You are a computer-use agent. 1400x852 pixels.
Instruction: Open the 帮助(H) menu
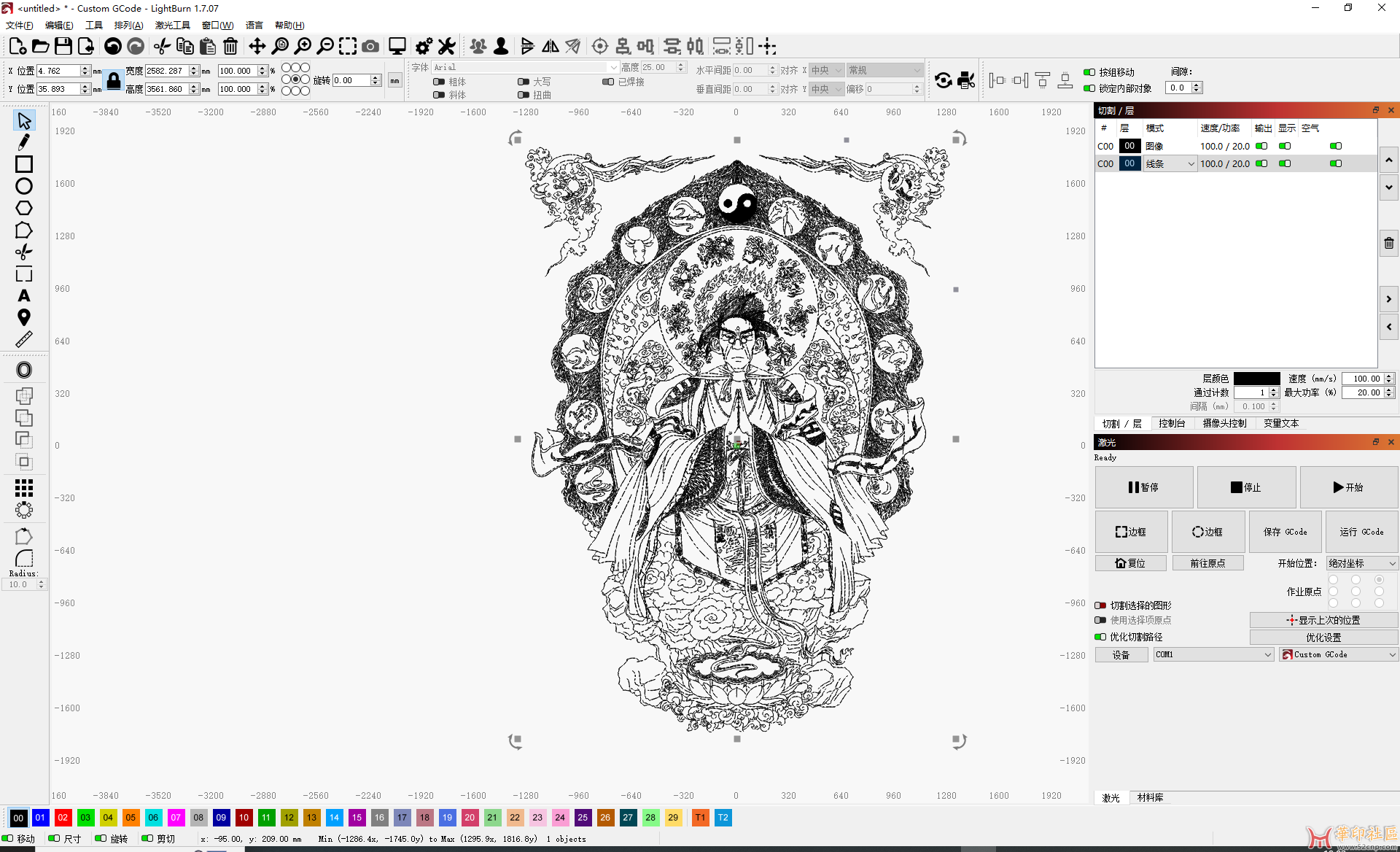coord(289,26)
